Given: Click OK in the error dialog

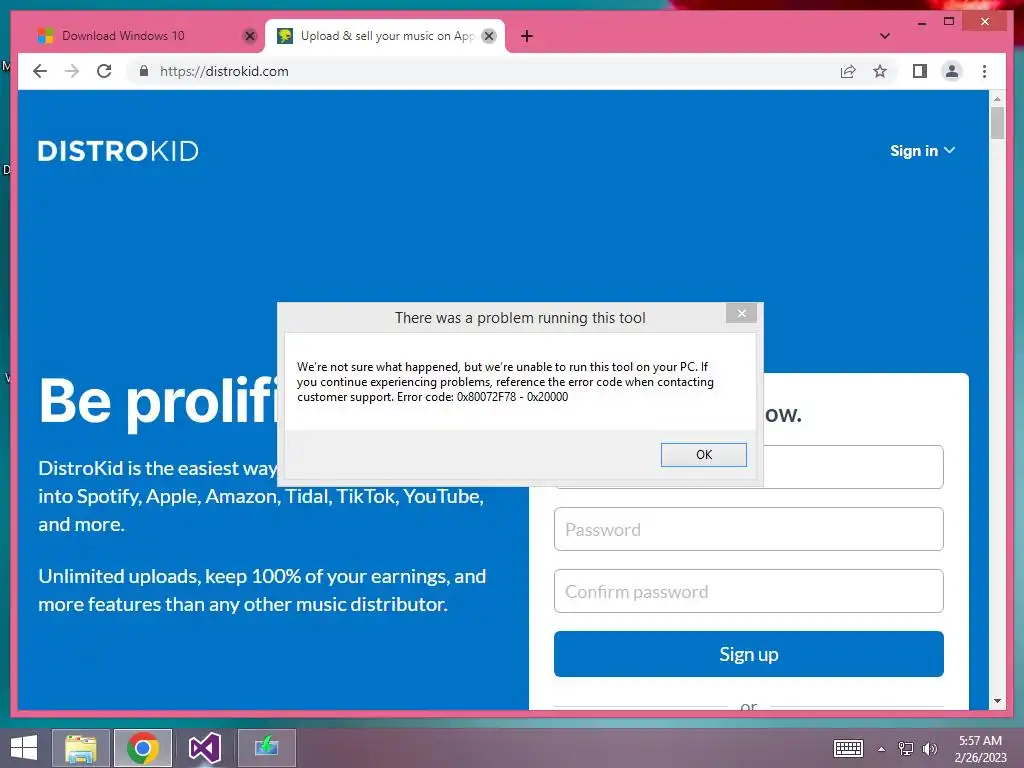Looking at the screenshot, I should click(x=703, y=455).
